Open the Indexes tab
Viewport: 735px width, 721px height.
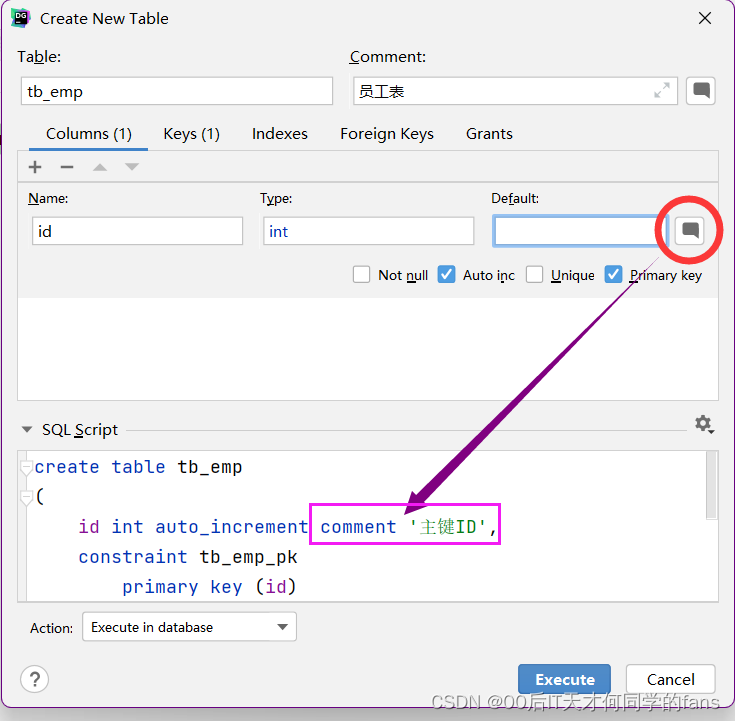280,134
